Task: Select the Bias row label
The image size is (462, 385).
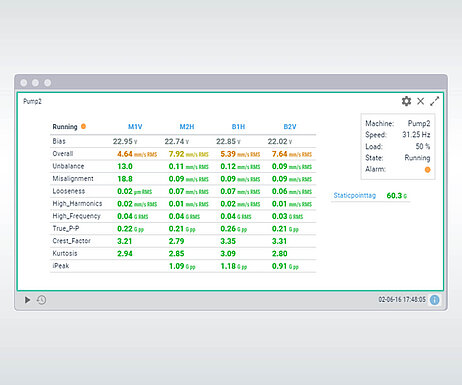Action: pos(59,141)
